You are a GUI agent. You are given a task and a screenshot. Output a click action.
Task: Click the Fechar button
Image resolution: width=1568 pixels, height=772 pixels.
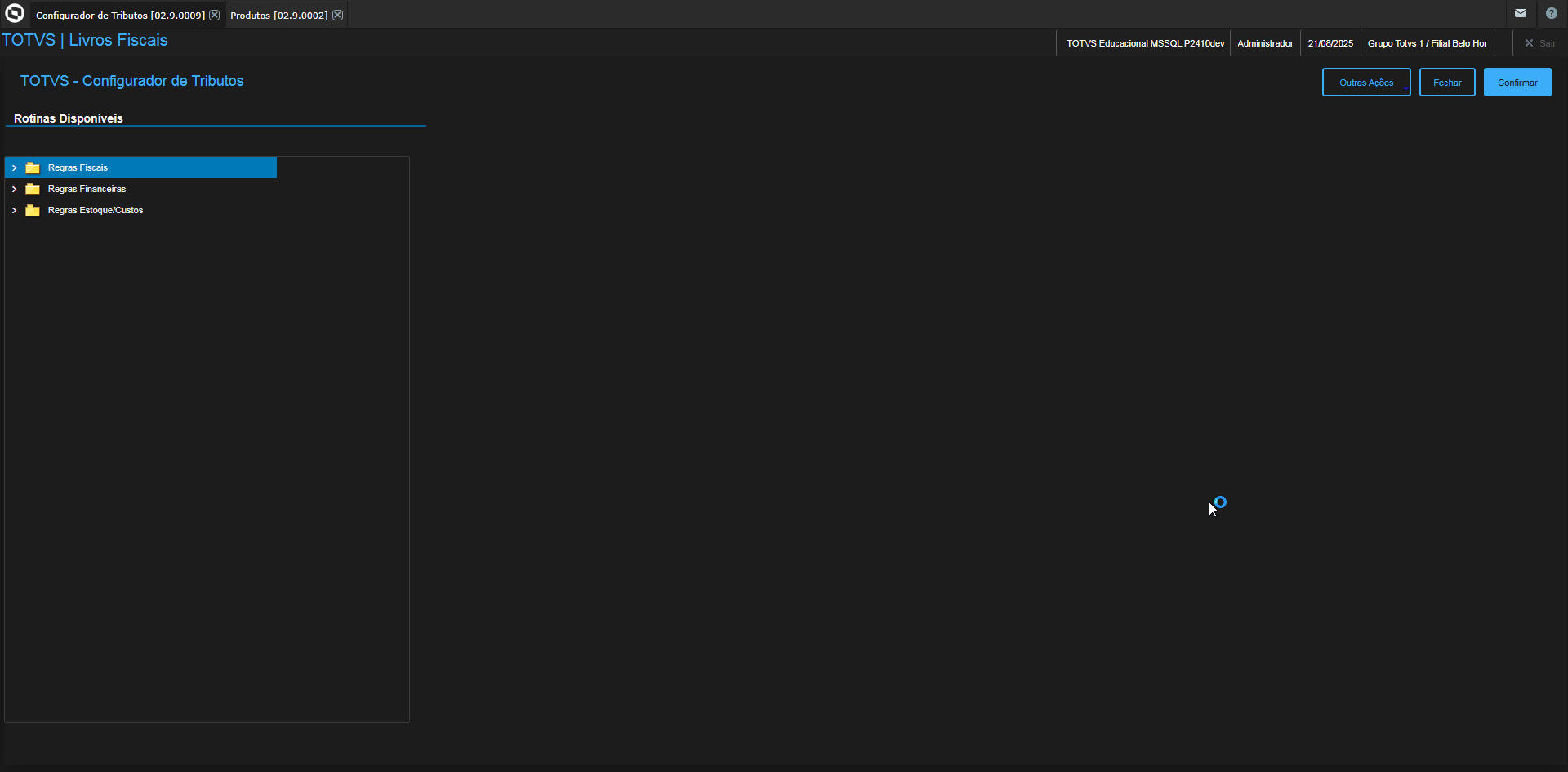coord(1447,83)
